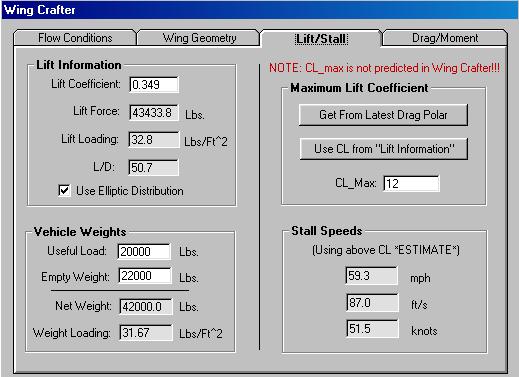Screen dimensions: 519x377
Task: Select stall speed 51.5 knots field
Action: click(372, 329)
